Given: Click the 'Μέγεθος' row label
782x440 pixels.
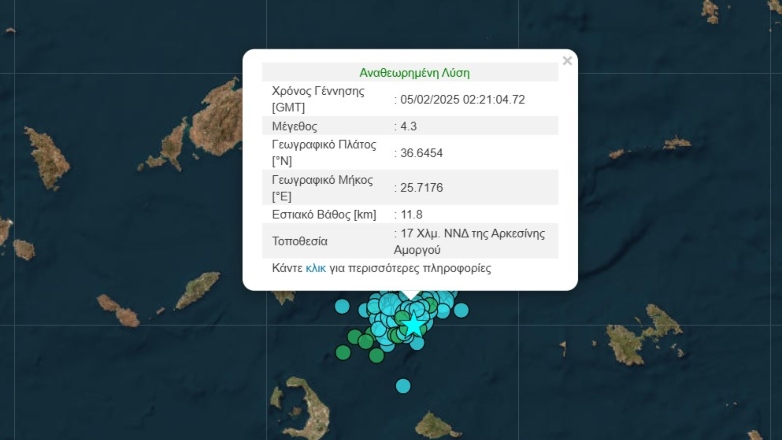Looking at the screenshot, I should coord(294,126).
